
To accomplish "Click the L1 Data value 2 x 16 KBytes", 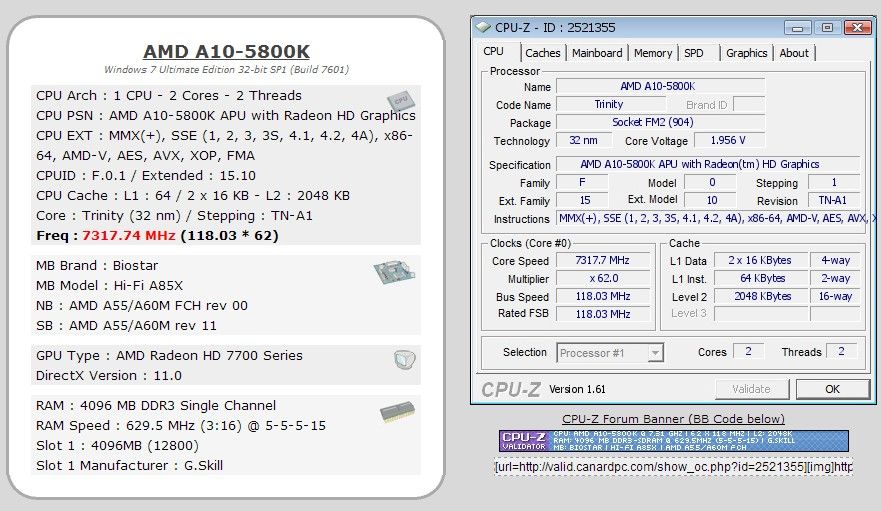I will (760, 260).
